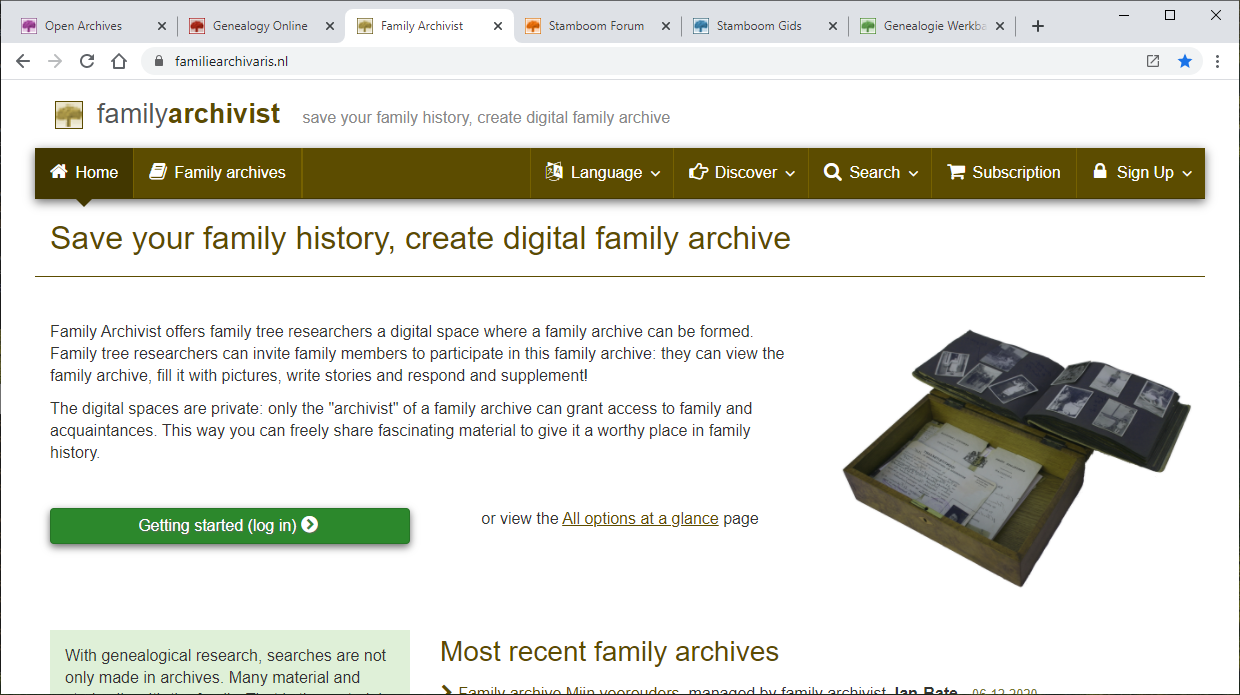Click arrow icon on Getting started button

pos(309,525)
